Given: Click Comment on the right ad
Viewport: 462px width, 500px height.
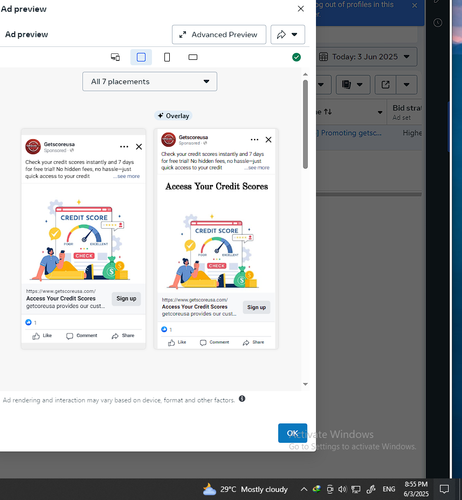Looking at the screenshot, I should pos(214,342).
